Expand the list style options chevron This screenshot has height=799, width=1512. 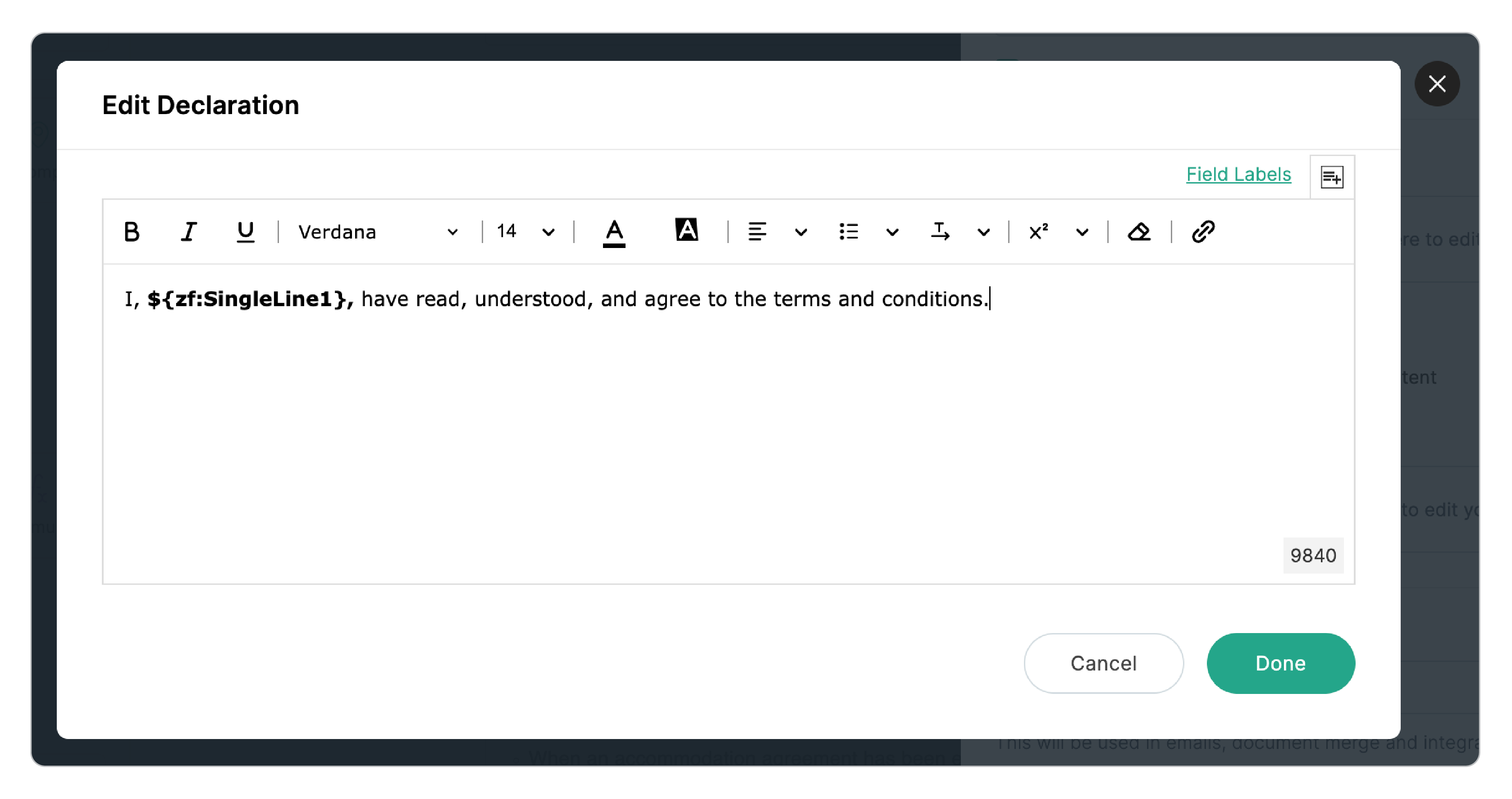click(892, 233)
